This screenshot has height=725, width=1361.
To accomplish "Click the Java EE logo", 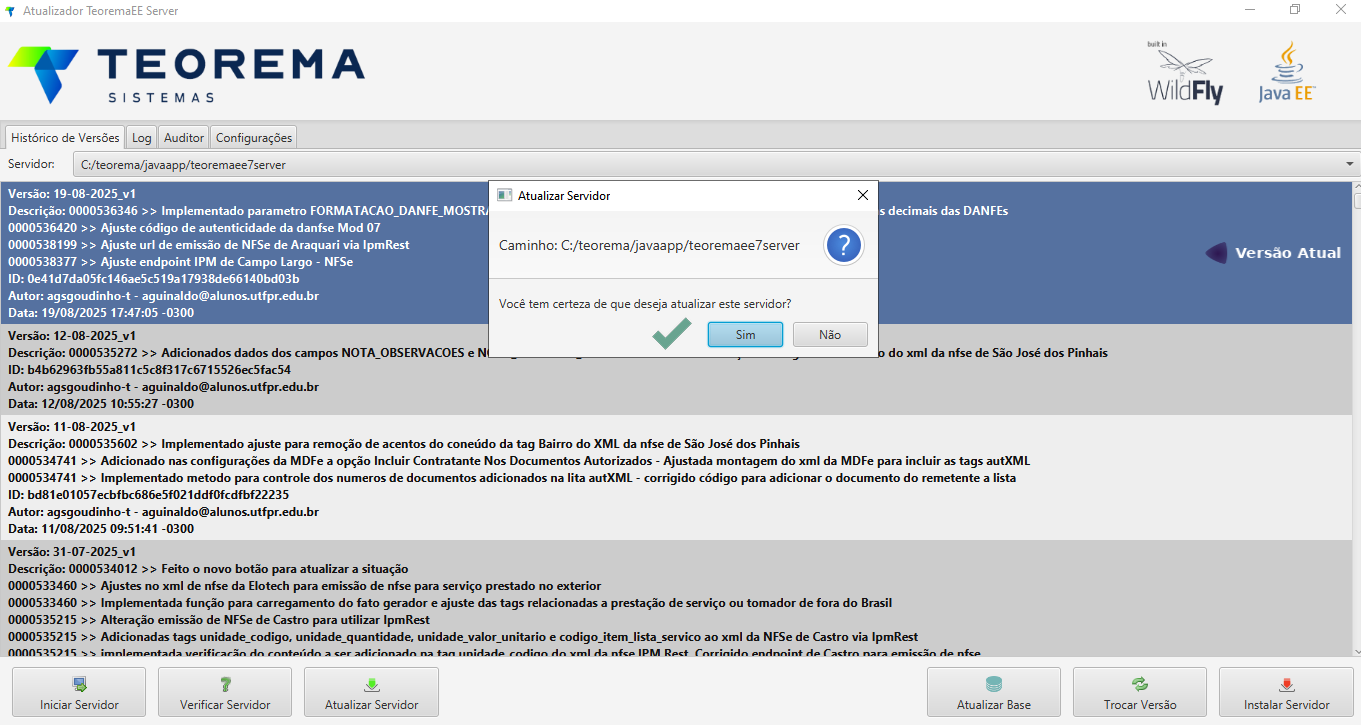I will [x=1287, y=73].
